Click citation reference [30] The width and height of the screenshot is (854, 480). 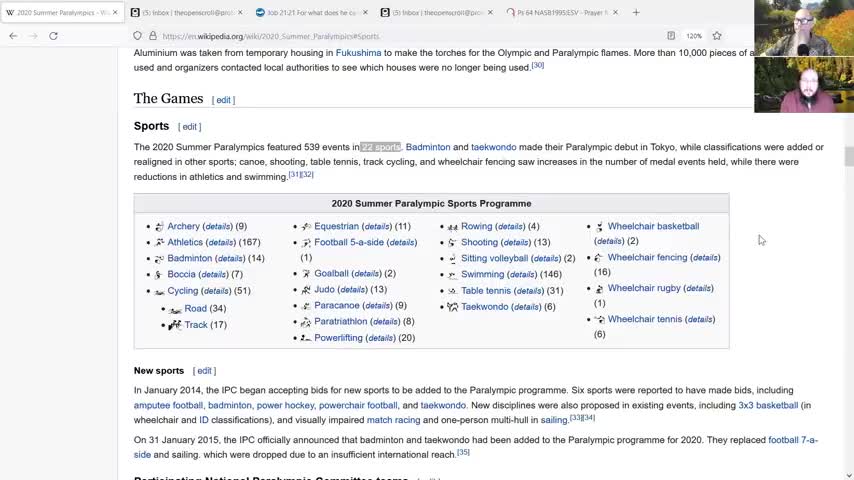pos(538,65)
